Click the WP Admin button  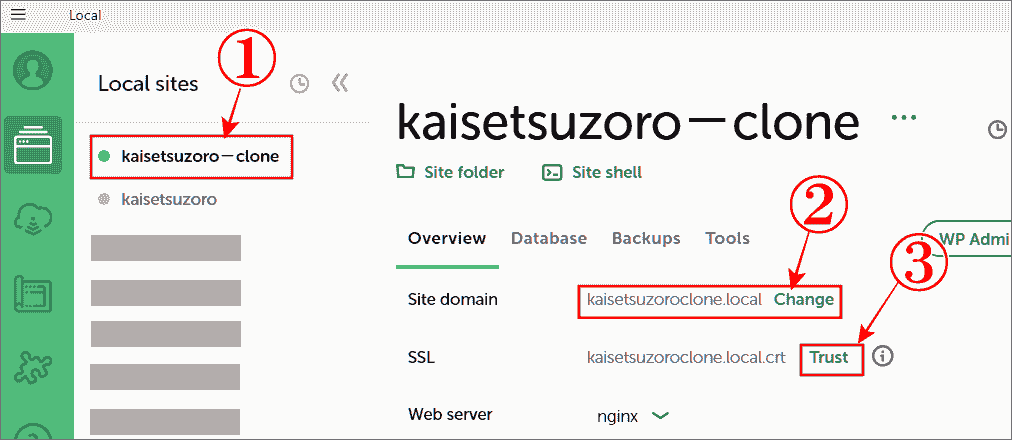tap(966, 239)
